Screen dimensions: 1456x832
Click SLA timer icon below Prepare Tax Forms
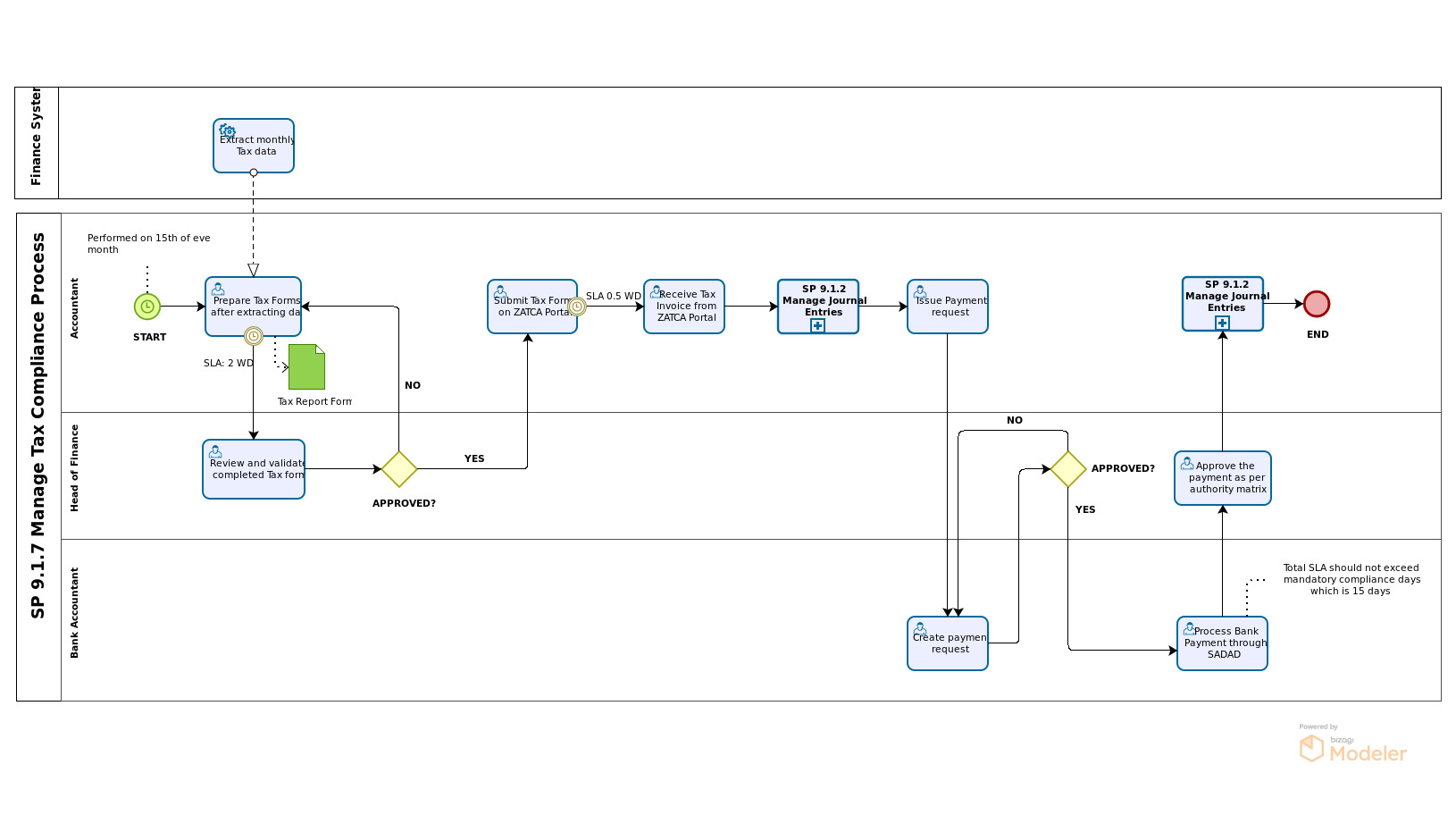(x=254, y=336)
